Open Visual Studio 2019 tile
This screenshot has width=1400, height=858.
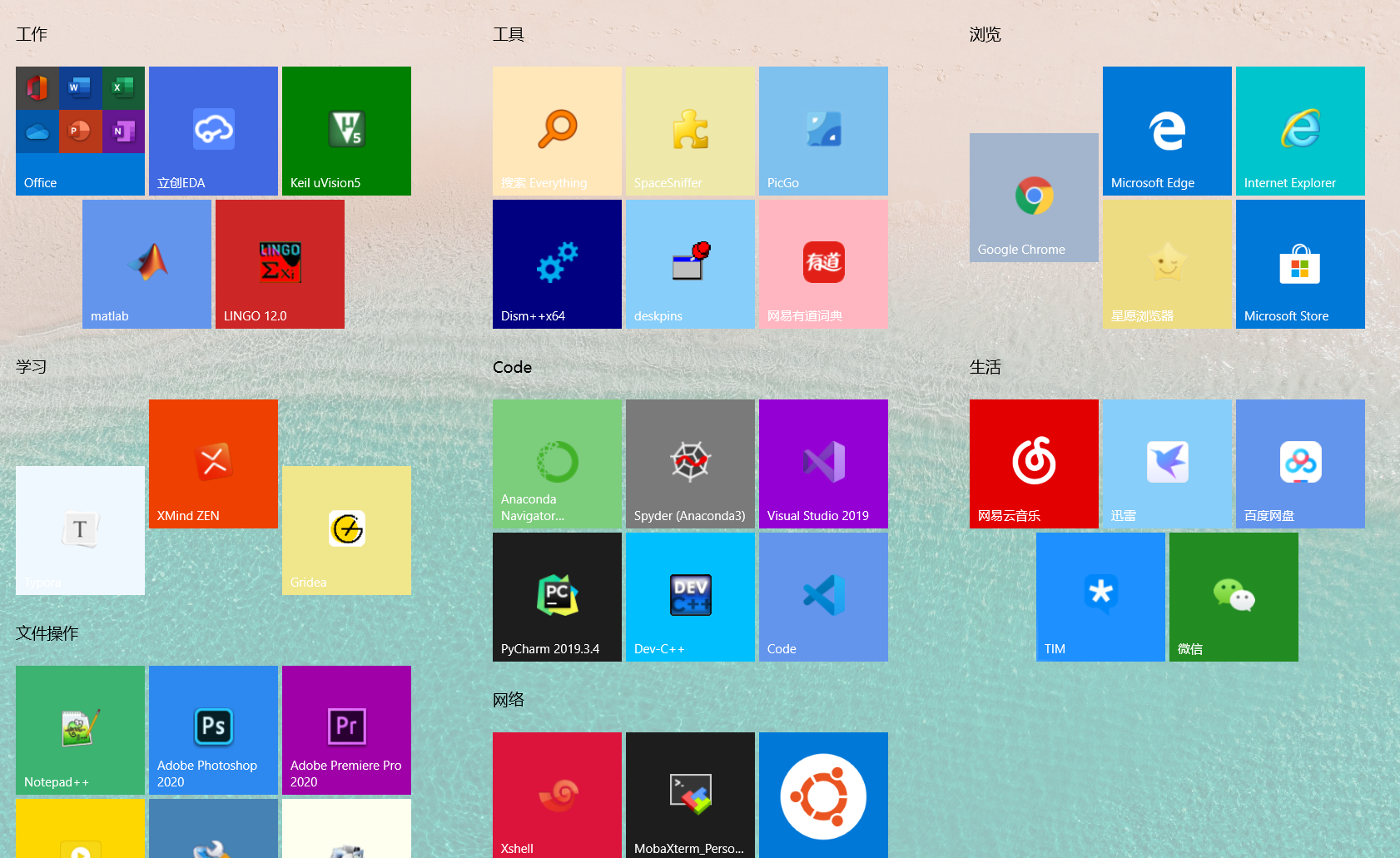click(823, 464)
